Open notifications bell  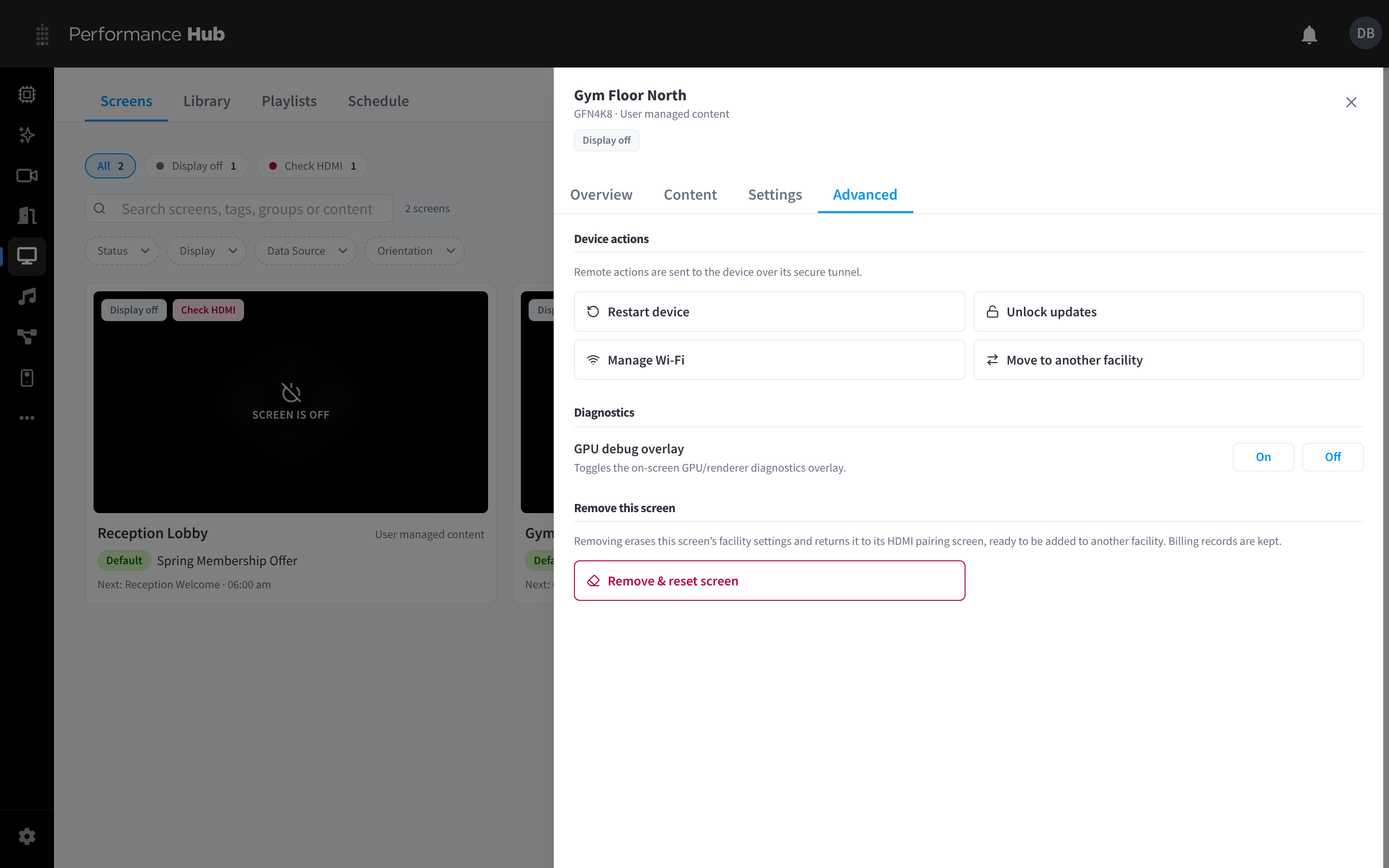click(x=1309, y=34)
